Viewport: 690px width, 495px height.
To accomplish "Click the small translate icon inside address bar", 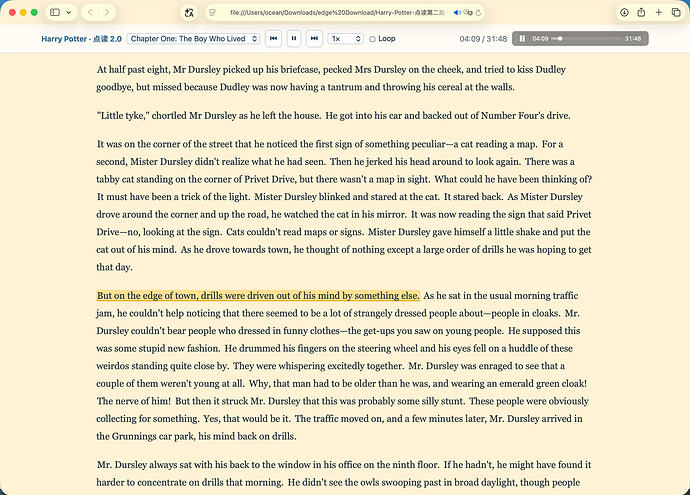I will coord(468,13).
